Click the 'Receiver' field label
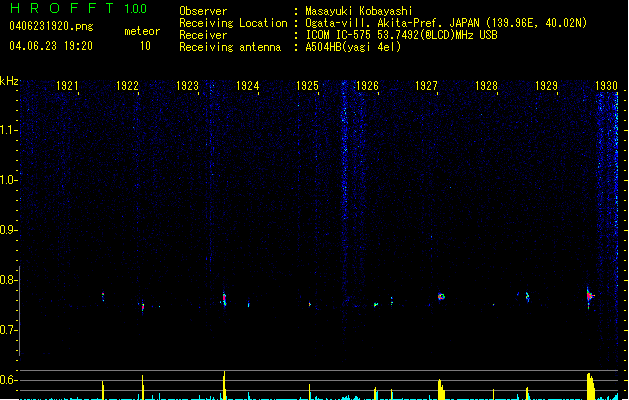 point(203,35)
